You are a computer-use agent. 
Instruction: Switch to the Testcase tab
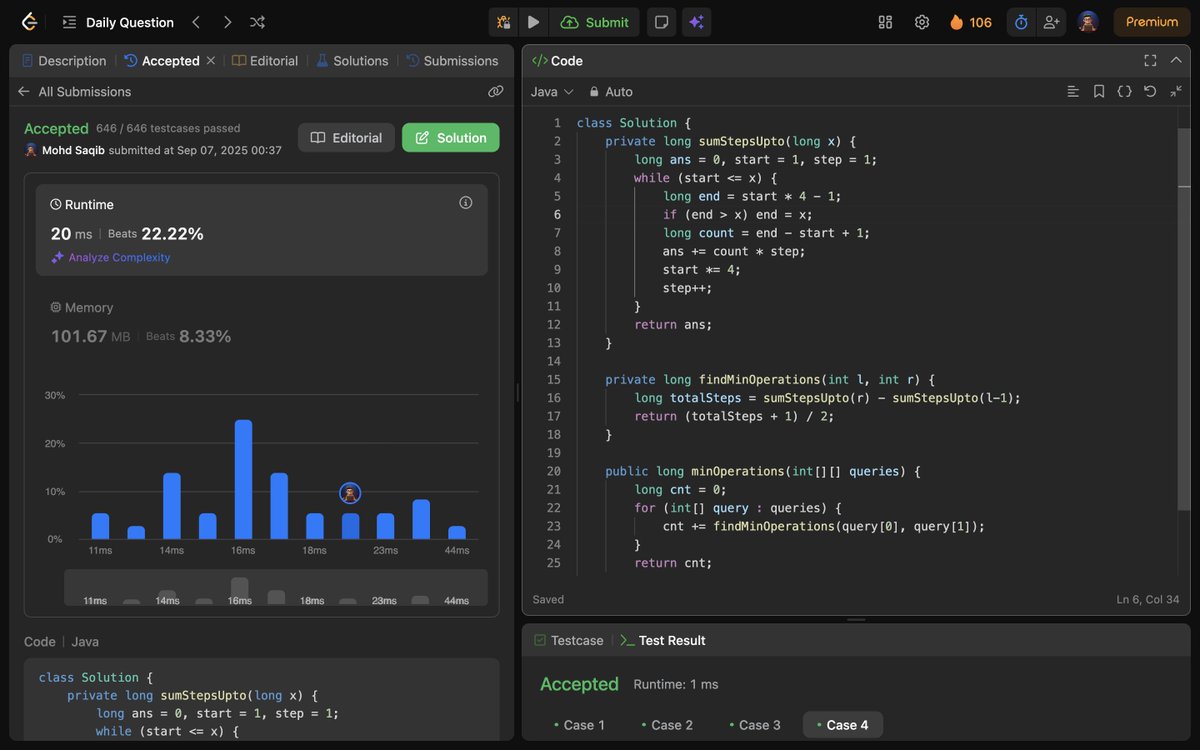pos(568,641)
